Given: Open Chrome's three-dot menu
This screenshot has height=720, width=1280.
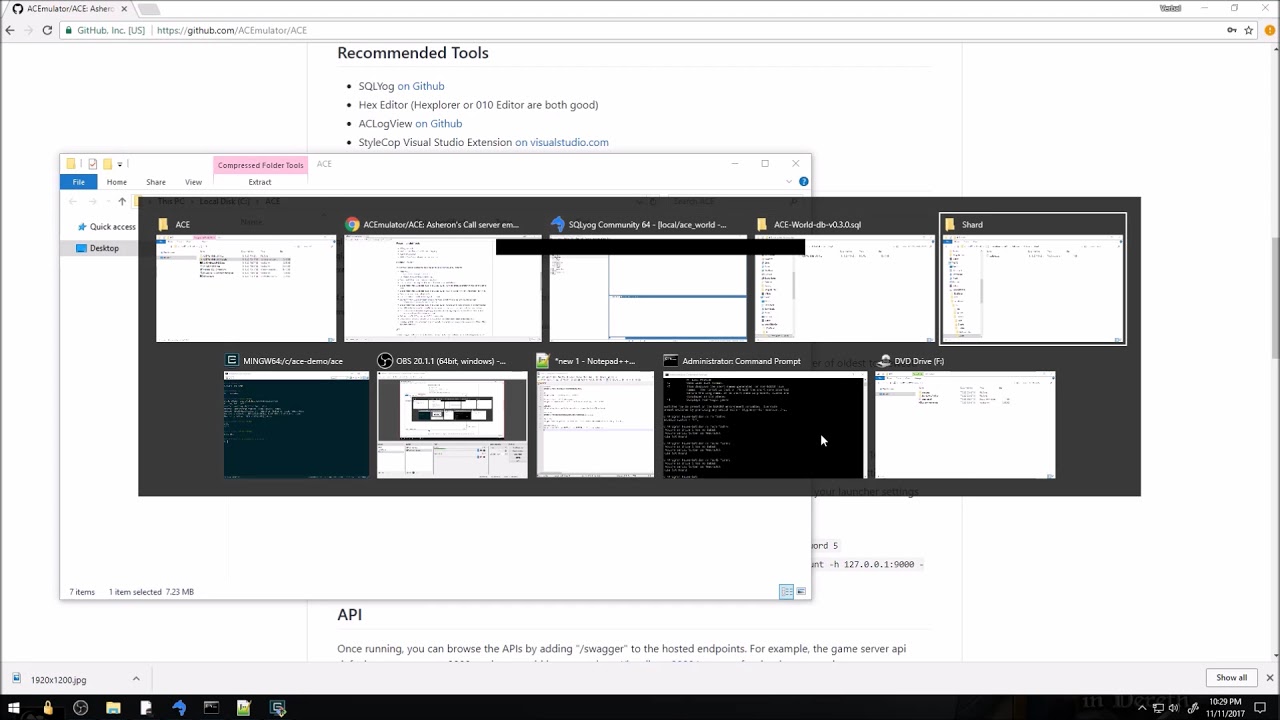Looking at the screenshot, I should click(1268, 30).
